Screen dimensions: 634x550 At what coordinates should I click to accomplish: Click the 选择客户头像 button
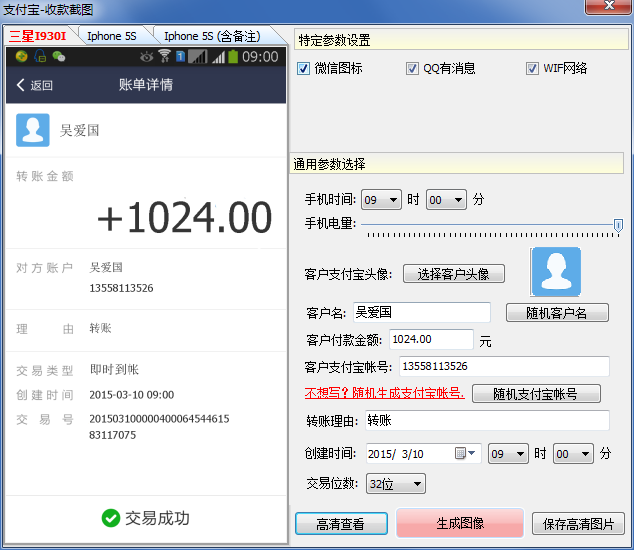[x=454, y=274]
